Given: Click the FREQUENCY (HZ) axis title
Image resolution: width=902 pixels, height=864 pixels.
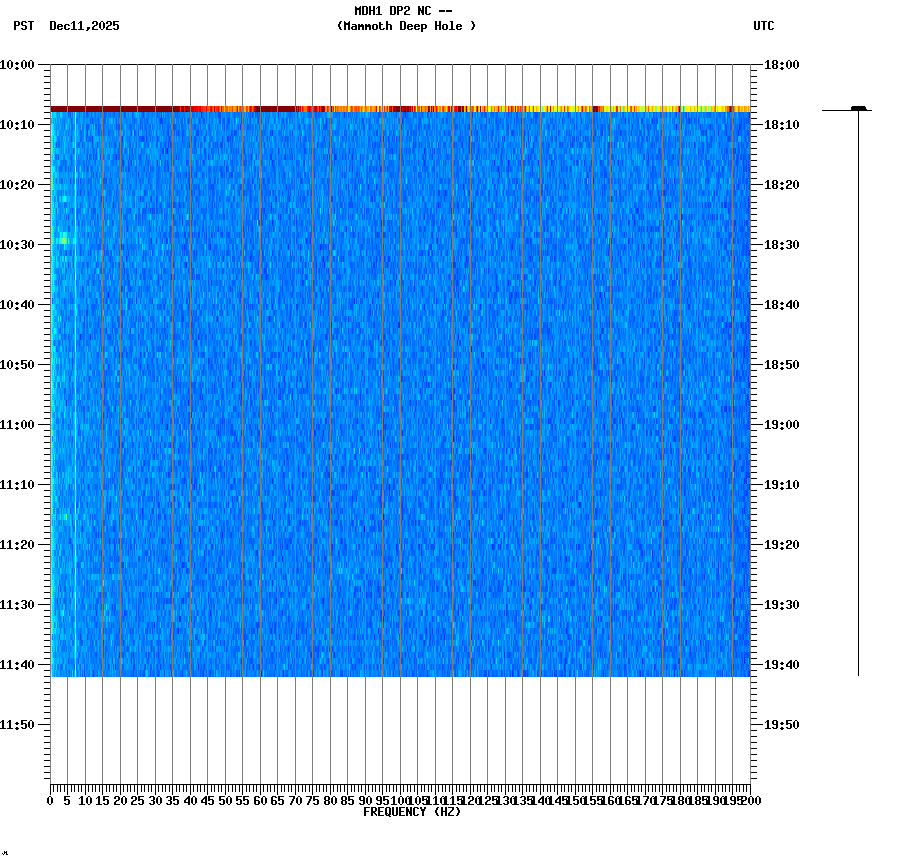Looking at the screenshot, I should pyautogui.click(x=413, y=812).
